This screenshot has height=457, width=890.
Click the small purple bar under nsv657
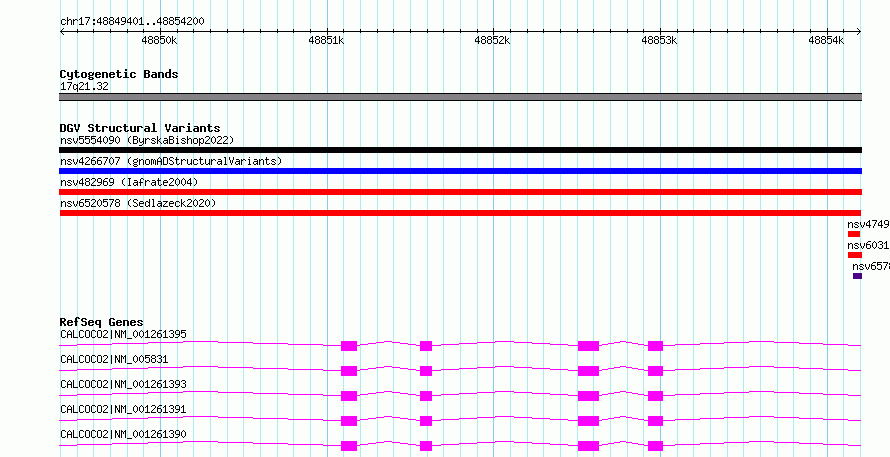tap(857, 276)
